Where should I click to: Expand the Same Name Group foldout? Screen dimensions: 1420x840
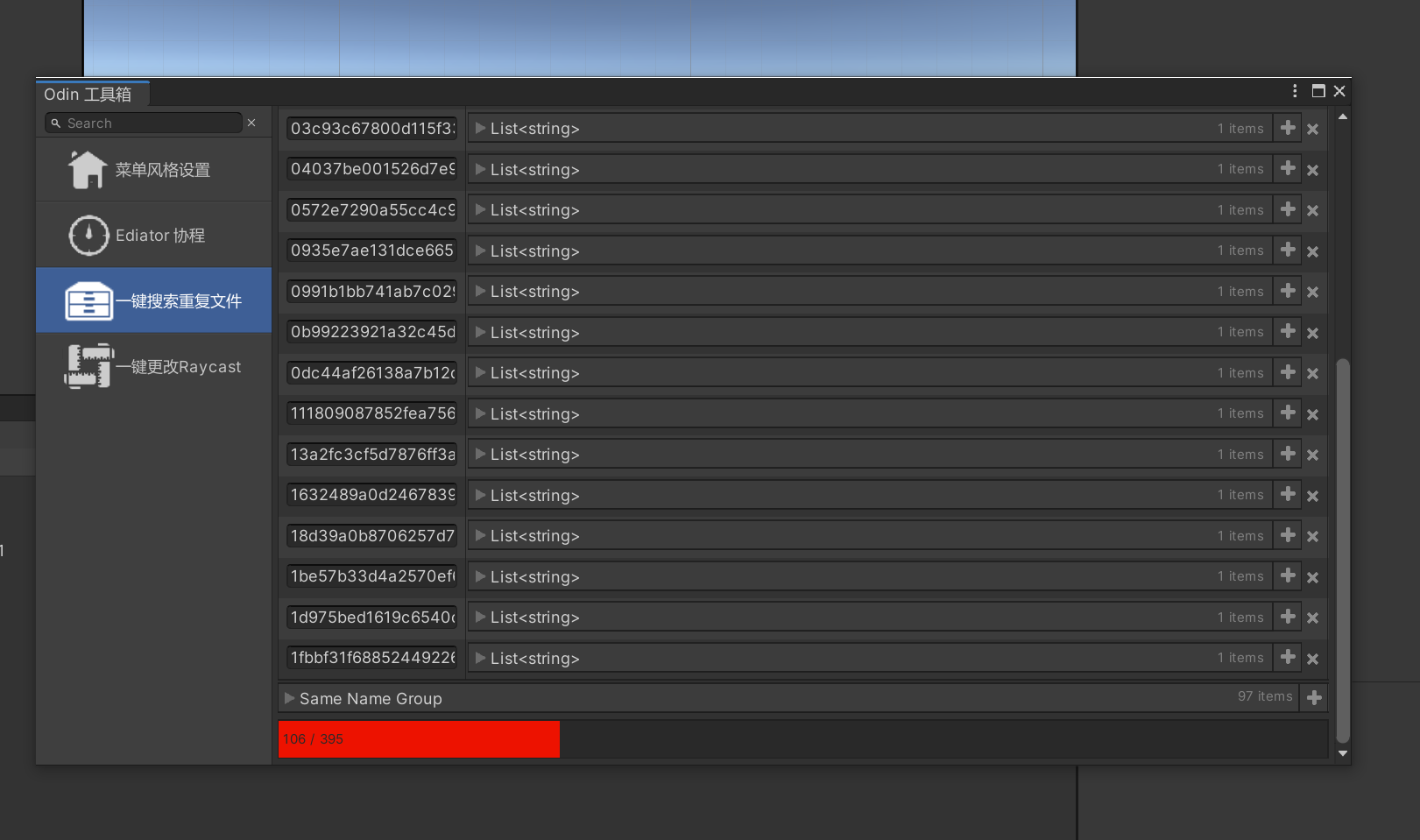[x=289, y=698]
